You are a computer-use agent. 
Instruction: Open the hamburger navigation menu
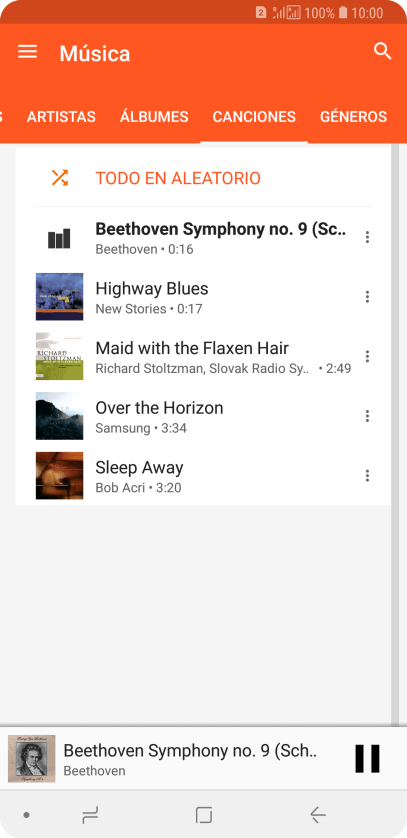tap(27, 52)
